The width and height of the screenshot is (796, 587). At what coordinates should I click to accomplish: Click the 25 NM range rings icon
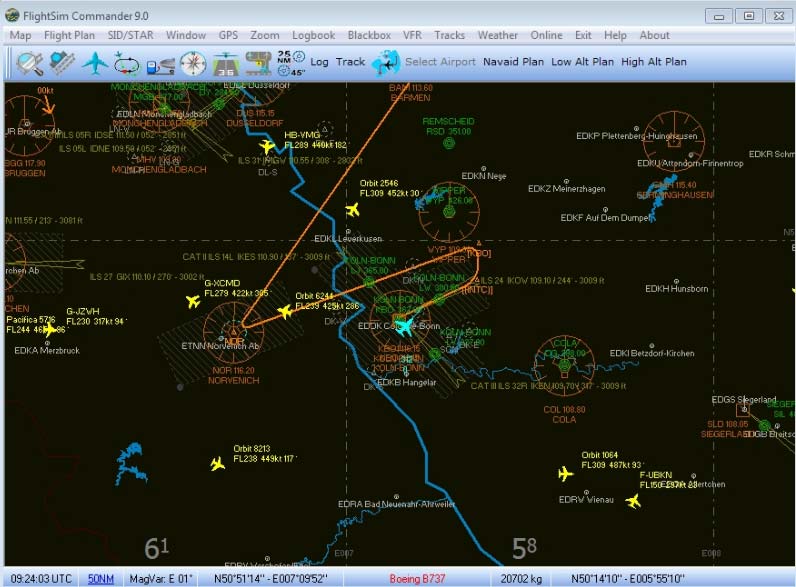(x=289, y=63)
